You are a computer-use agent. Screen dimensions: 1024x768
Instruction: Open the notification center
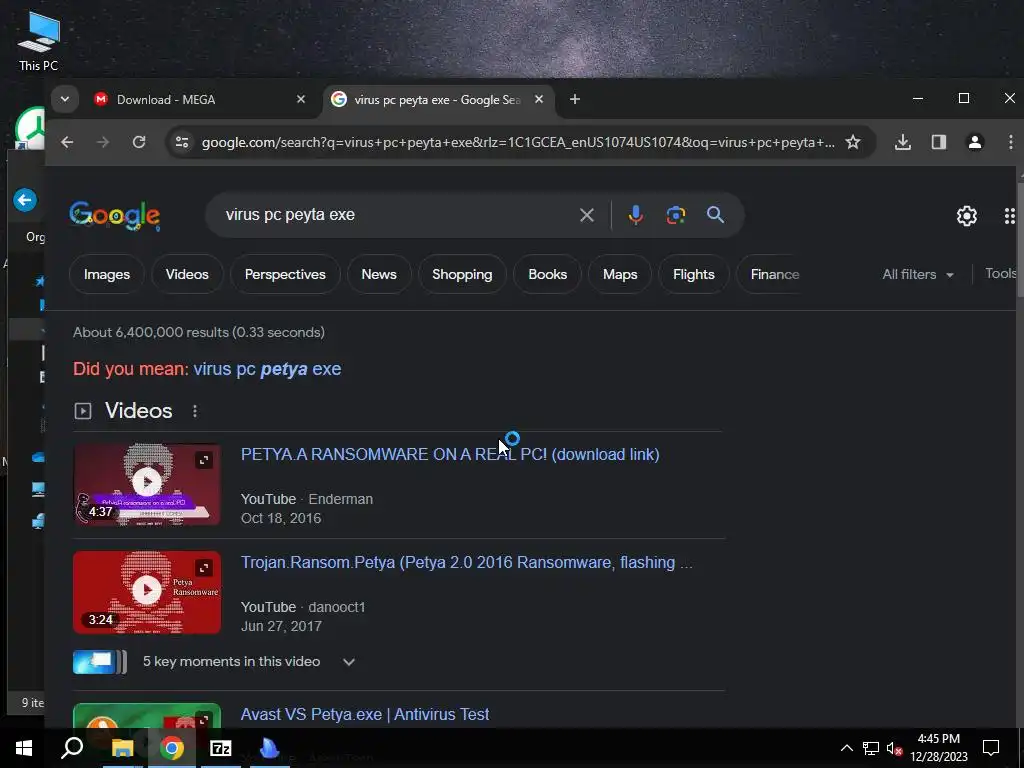coord(991,748)
